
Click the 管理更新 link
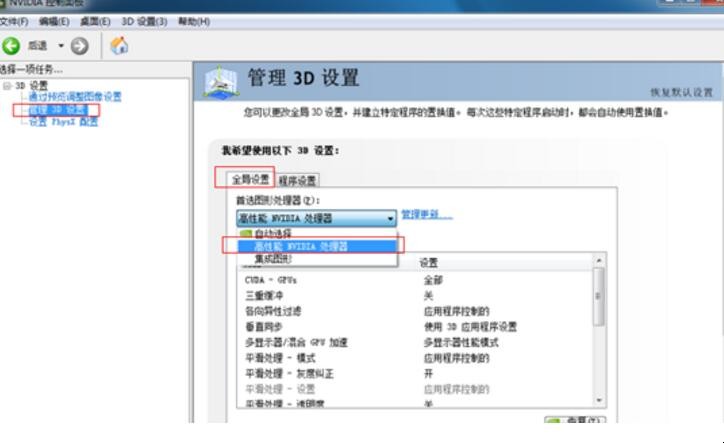tap(427, 214)
